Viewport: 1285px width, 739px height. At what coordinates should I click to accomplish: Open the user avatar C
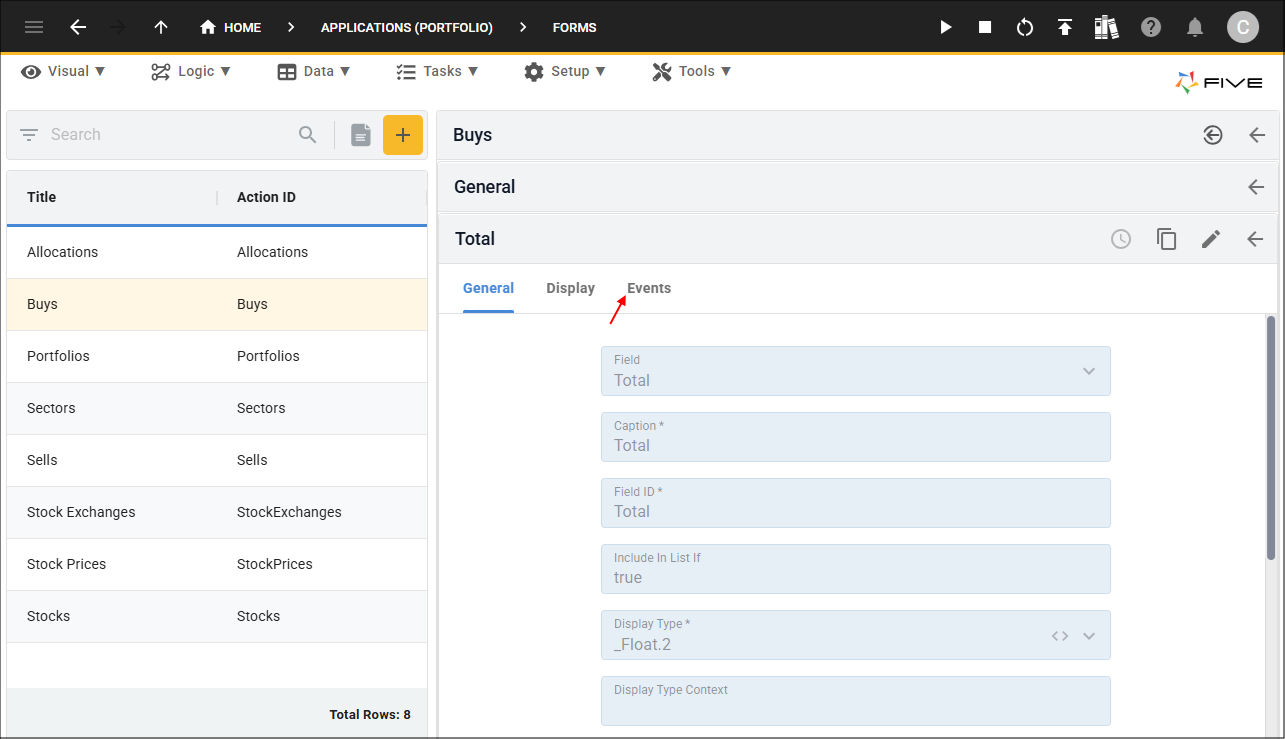1243,27
